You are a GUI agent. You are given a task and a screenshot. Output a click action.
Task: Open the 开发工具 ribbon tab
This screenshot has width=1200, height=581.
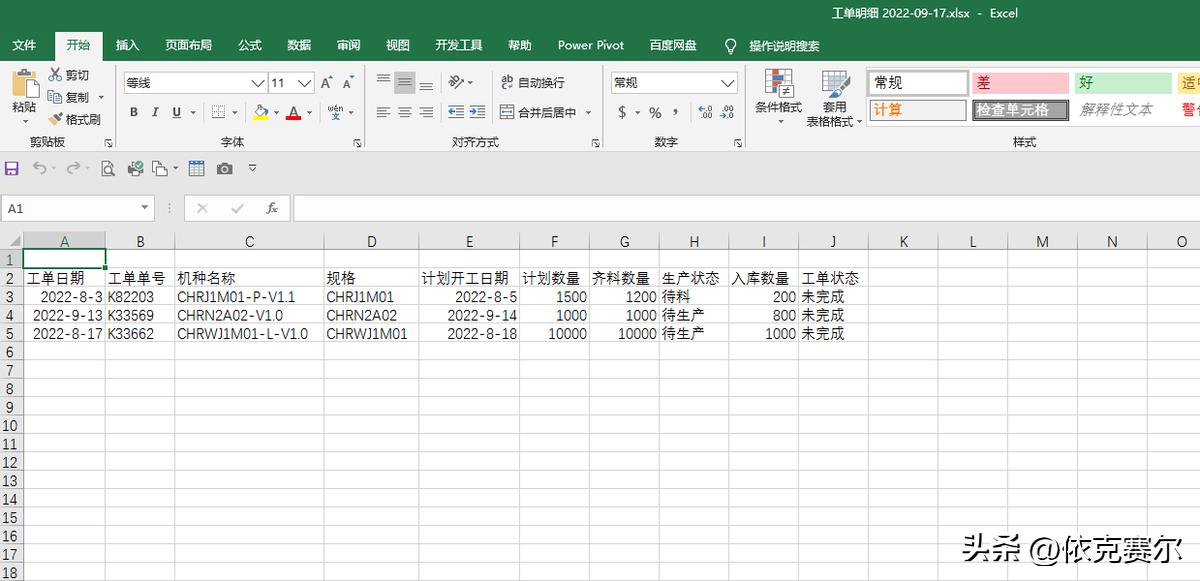pos(459,45)
